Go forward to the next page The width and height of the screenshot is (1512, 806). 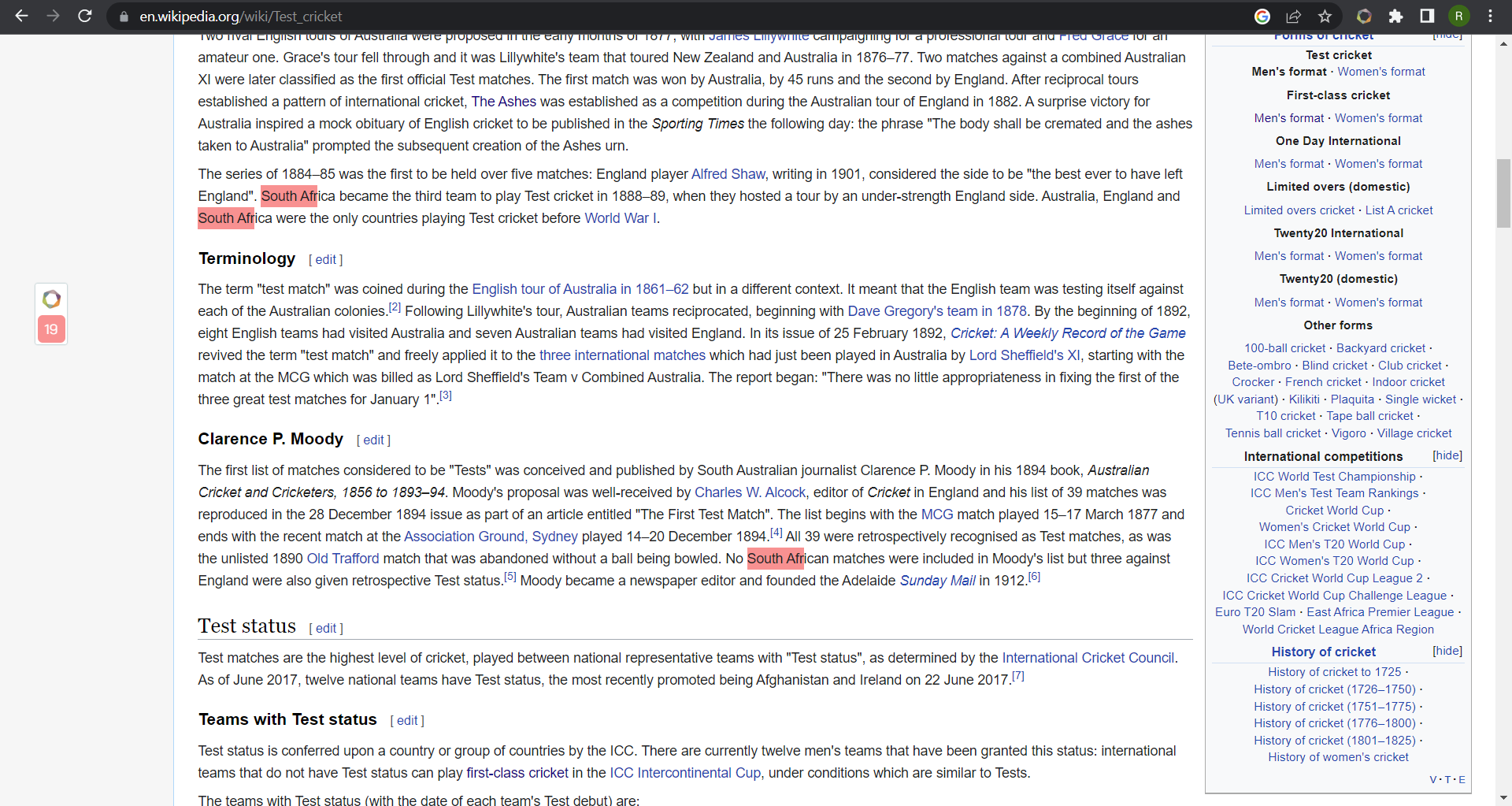coord(53,16)
